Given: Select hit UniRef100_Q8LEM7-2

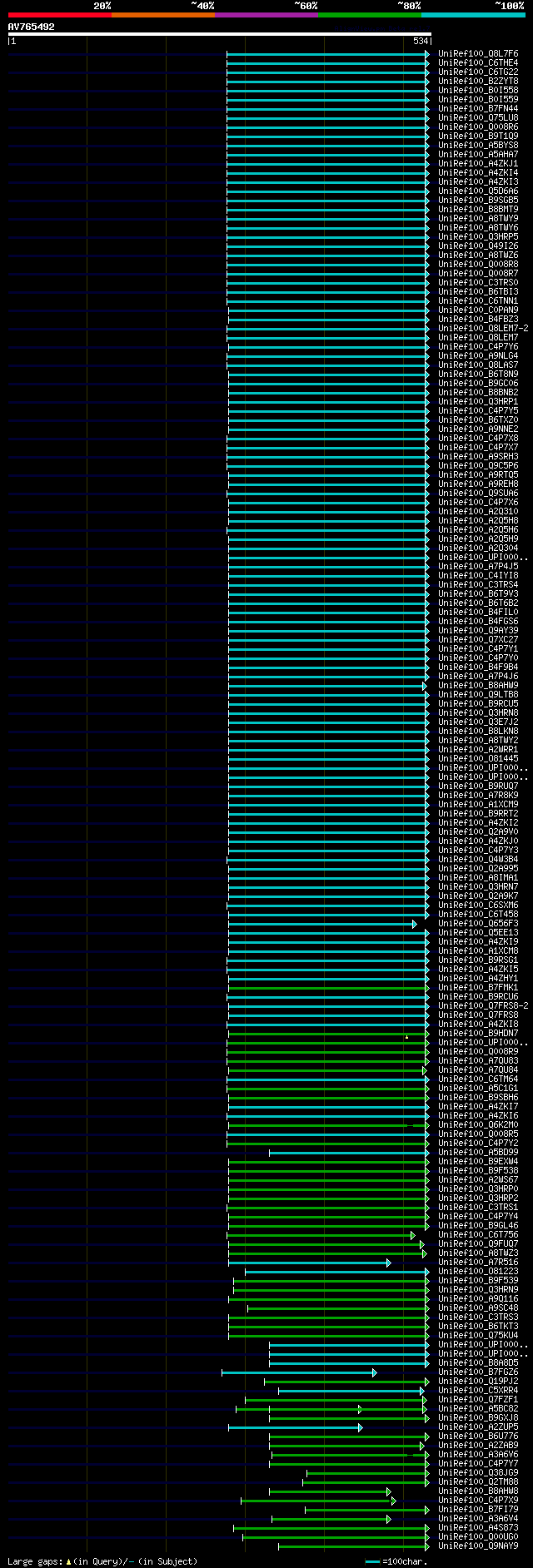Looking at the screenshot, I should tap(483, 329).
